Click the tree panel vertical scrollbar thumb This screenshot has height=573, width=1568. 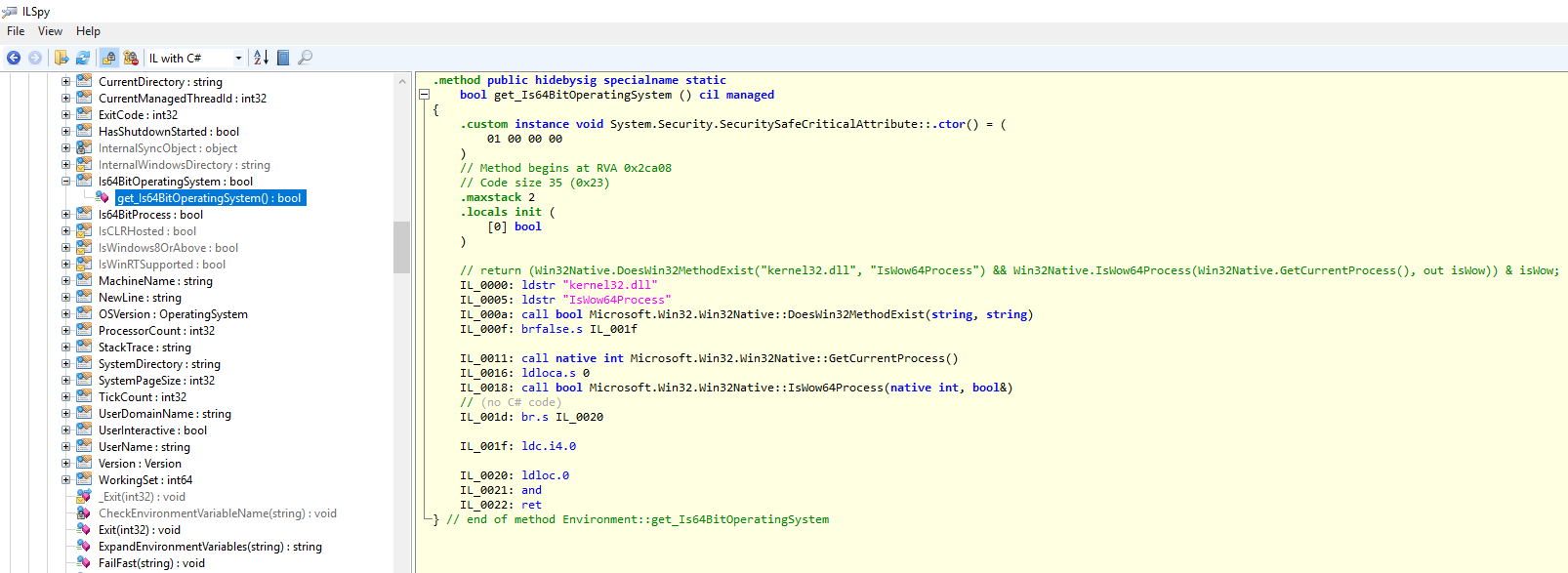(401, 247)
